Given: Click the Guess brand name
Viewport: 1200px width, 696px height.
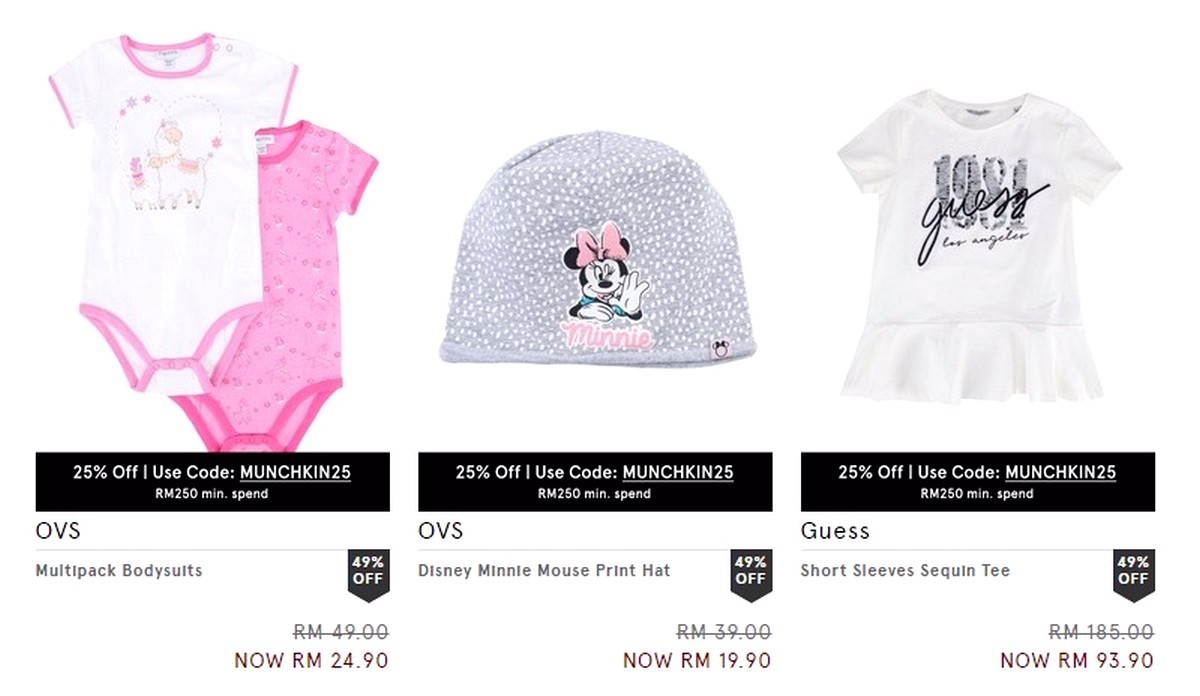Looking at the screenshot, I should pyautogui.click(x=836, y=531).
